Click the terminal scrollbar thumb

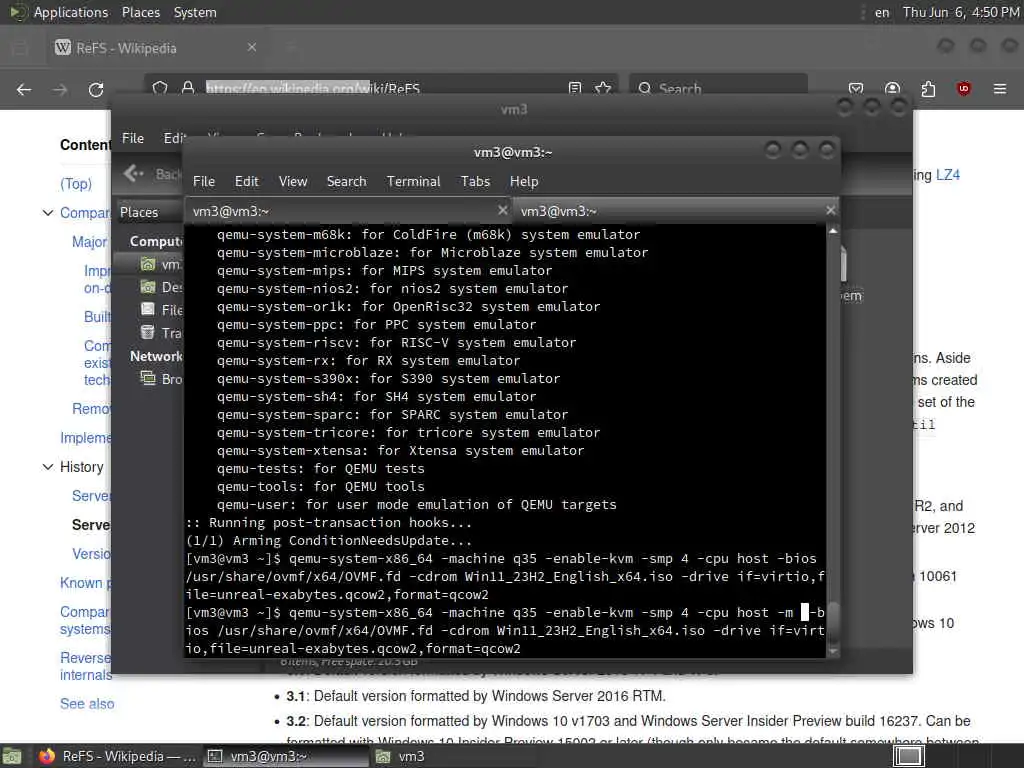(x=833, y=620)
